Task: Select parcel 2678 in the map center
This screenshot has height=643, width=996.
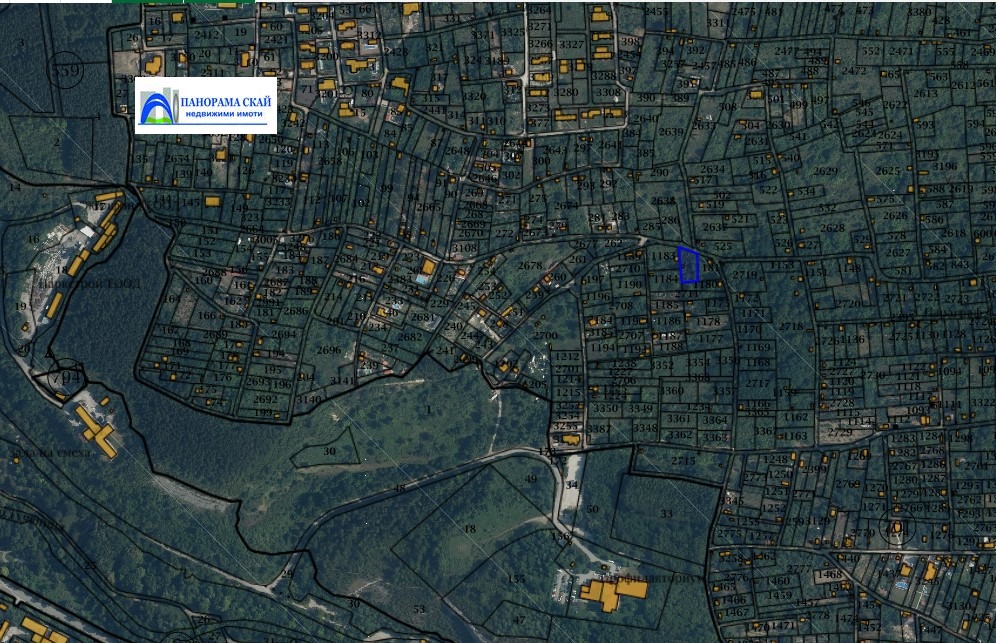Action: pos(530,265)
